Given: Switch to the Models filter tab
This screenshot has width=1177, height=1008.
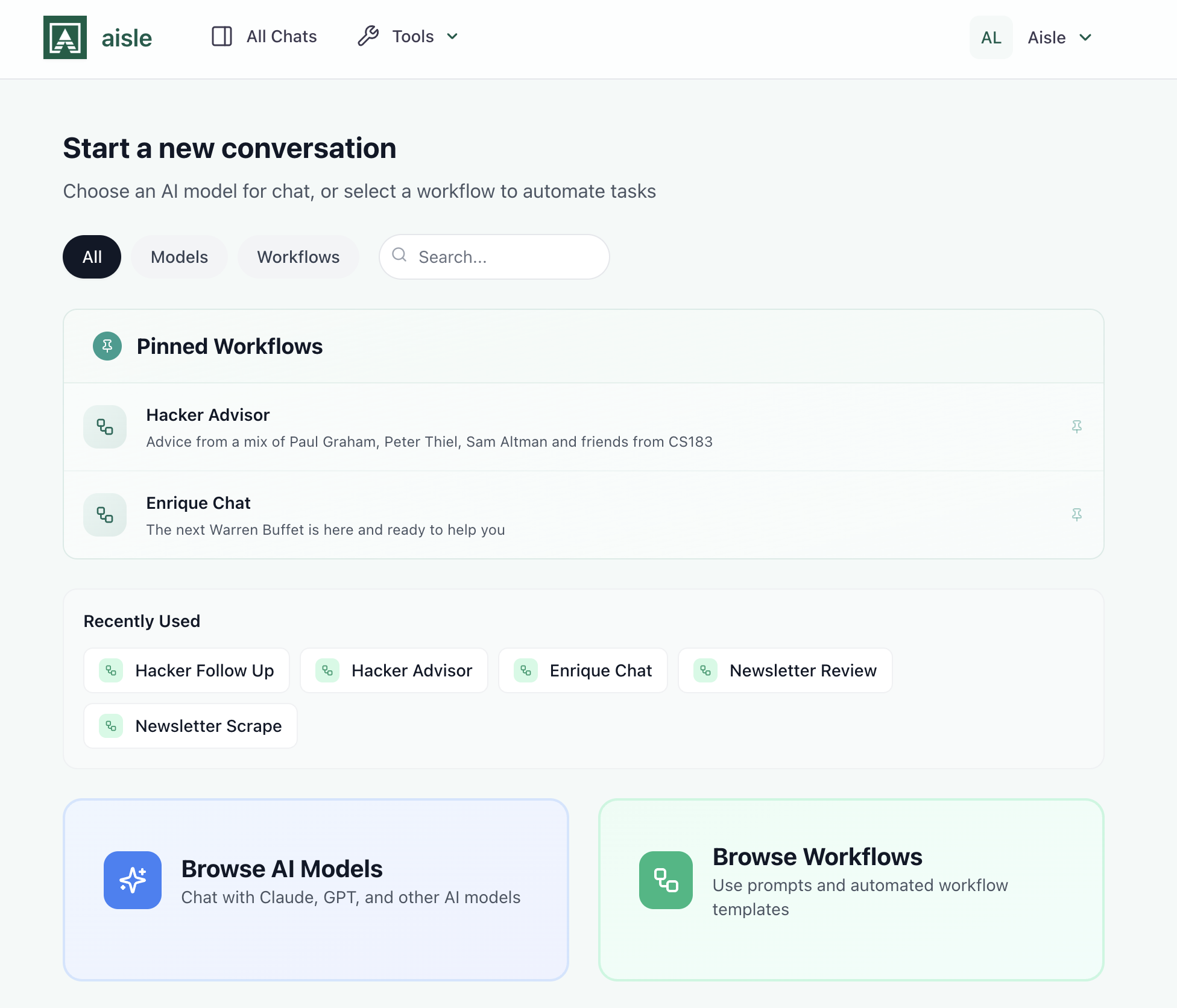Looking at the screenshot, I should [x=178, y=256].
